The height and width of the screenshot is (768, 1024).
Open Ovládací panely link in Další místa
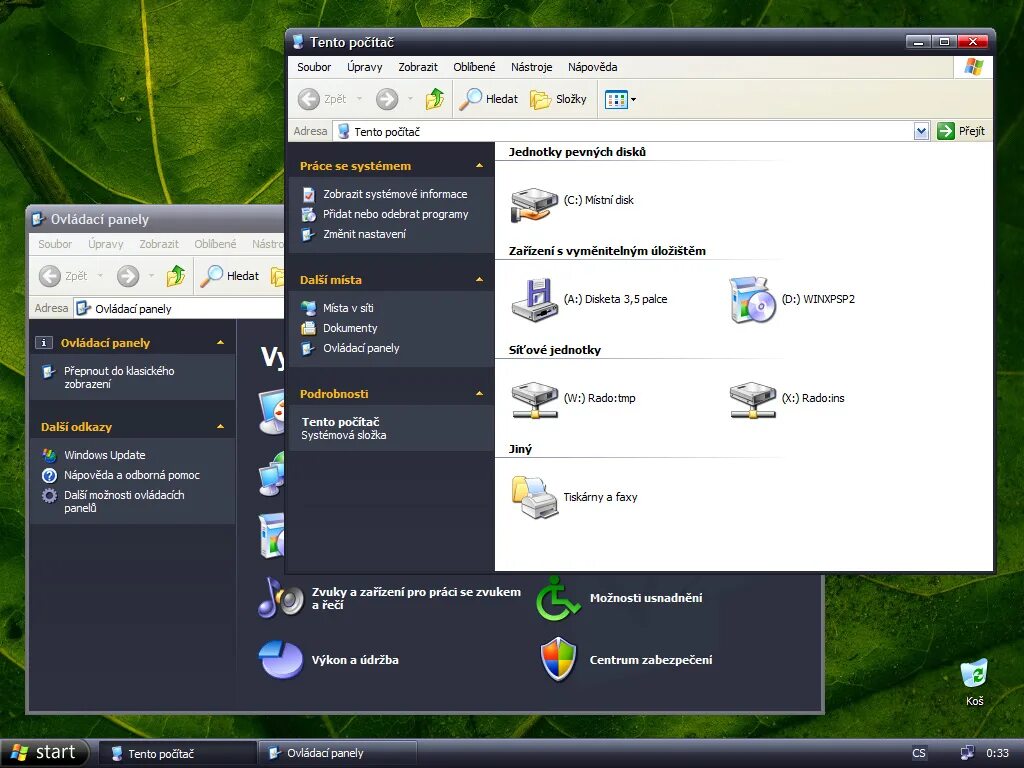tap(361, 348)
